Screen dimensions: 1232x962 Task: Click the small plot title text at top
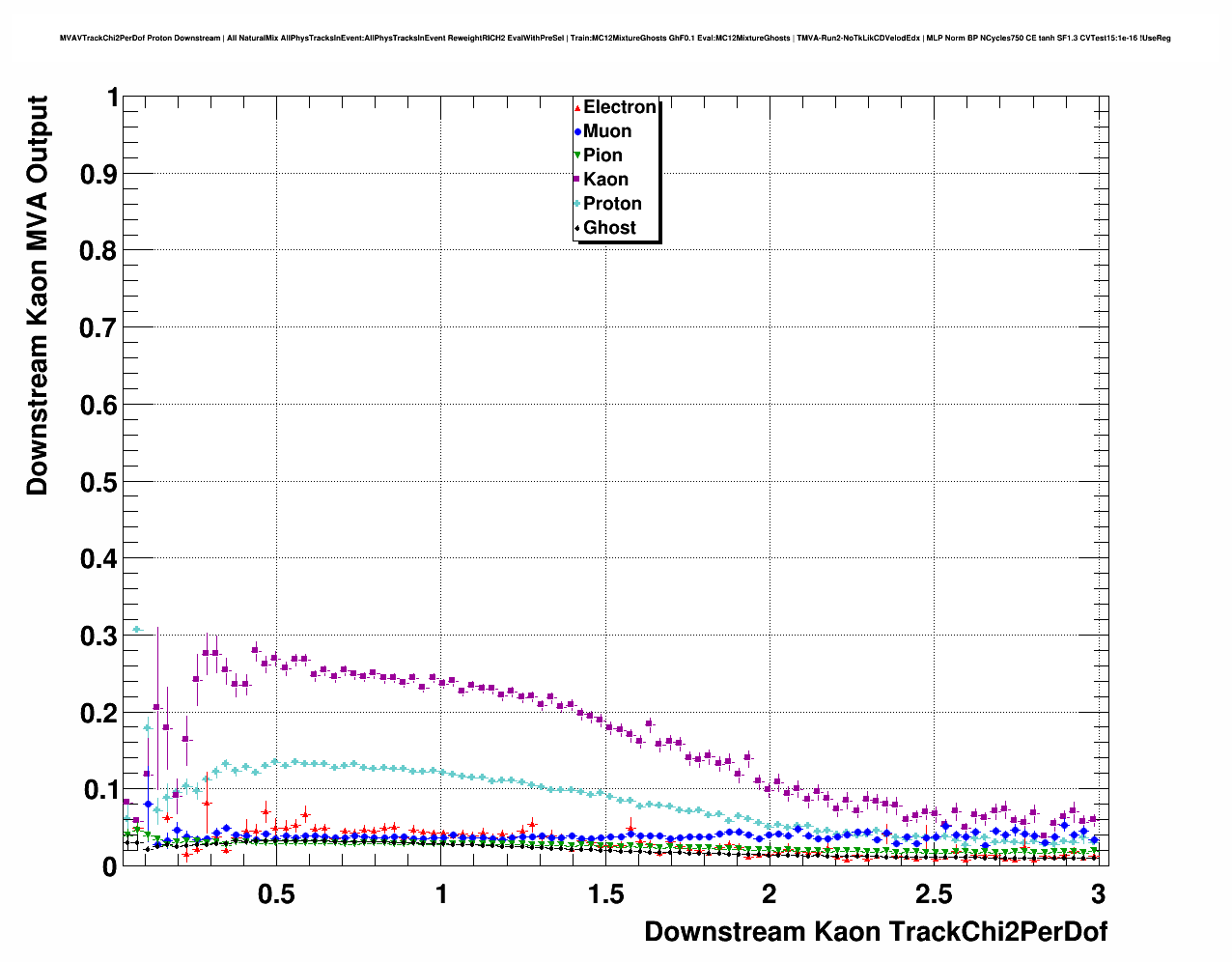pos(615,38)
